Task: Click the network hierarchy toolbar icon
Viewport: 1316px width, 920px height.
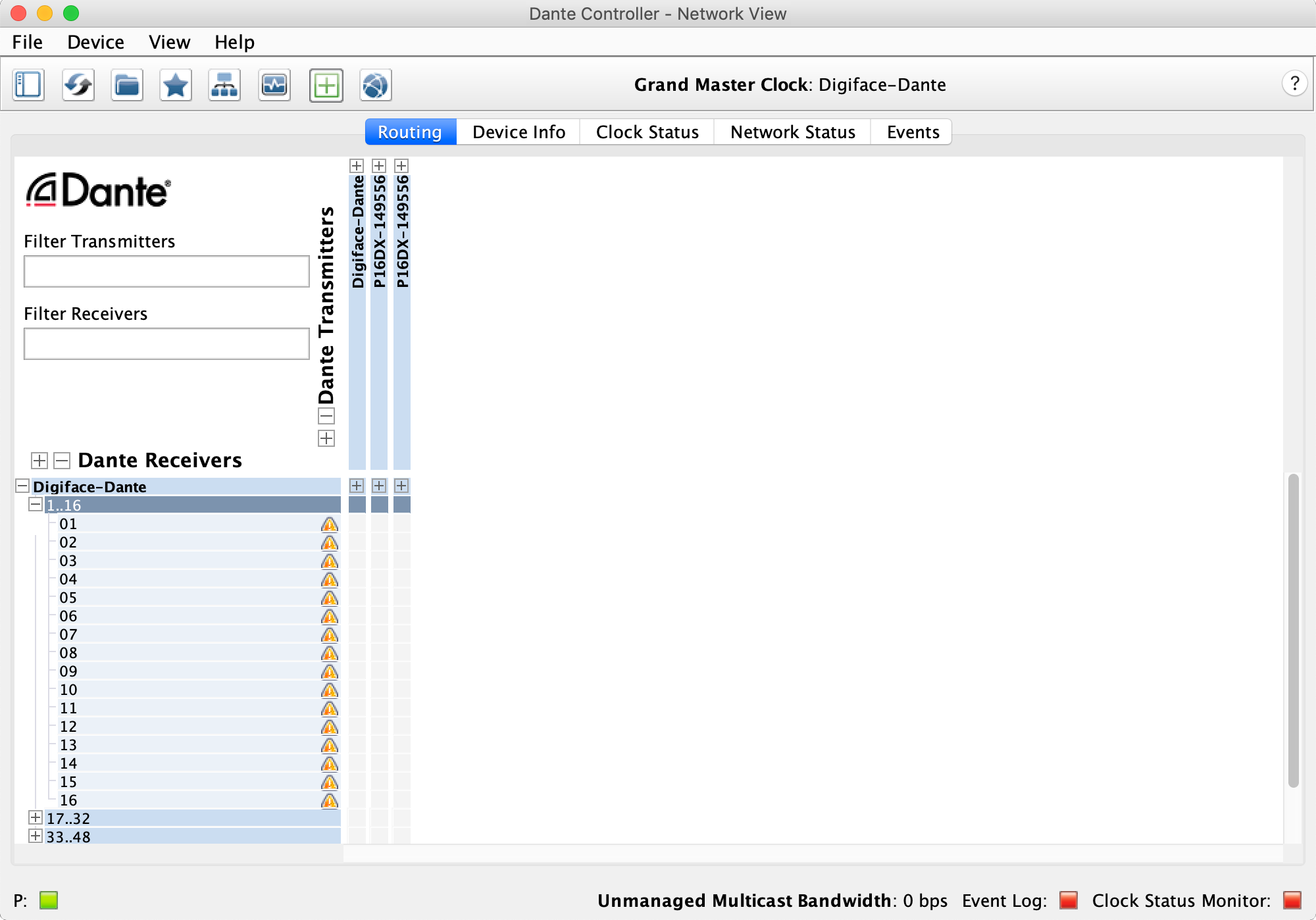Action: coord(224,85)
